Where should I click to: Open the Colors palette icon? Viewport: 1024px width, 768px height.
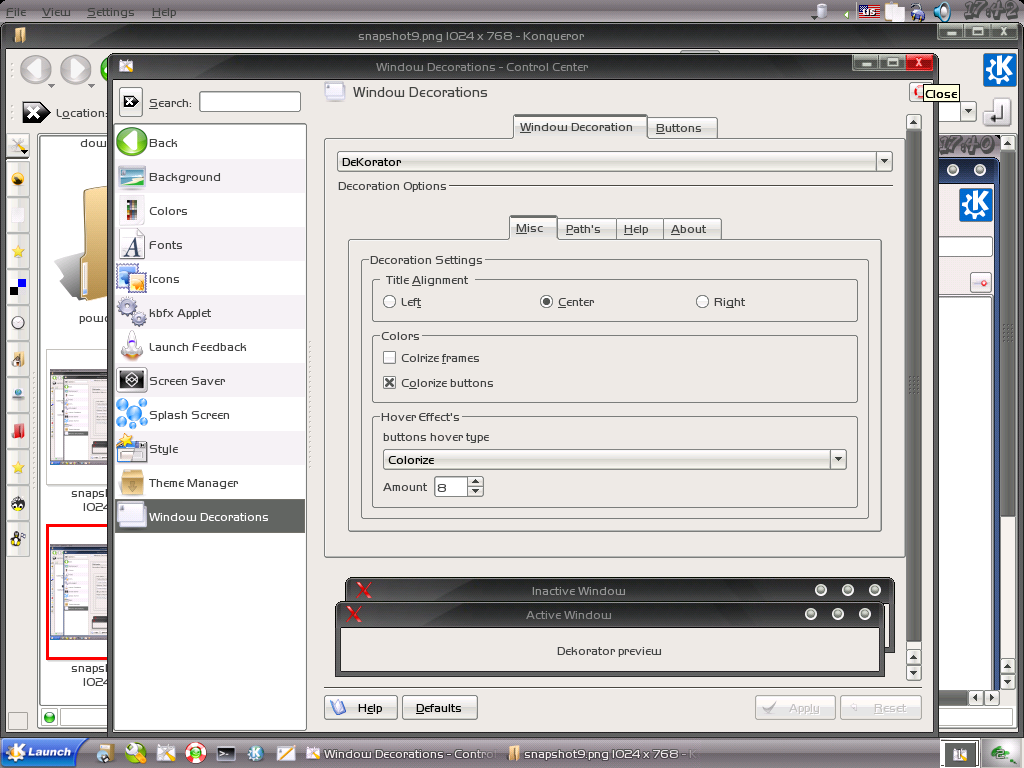click(131, 211)
